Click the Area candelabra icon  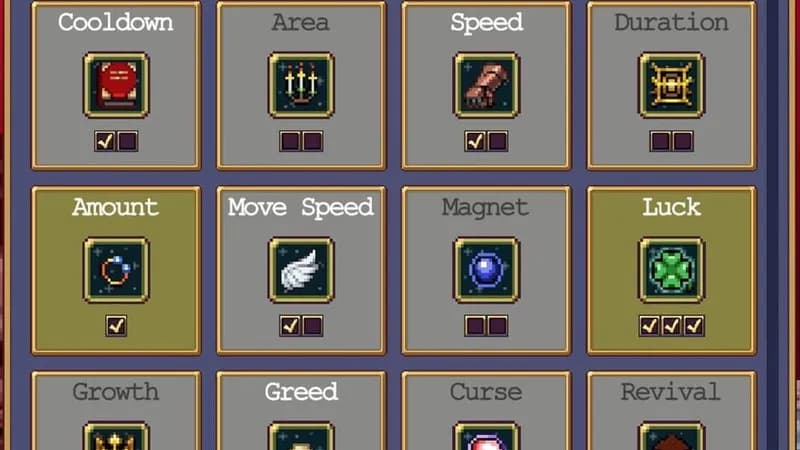point(302,85)
